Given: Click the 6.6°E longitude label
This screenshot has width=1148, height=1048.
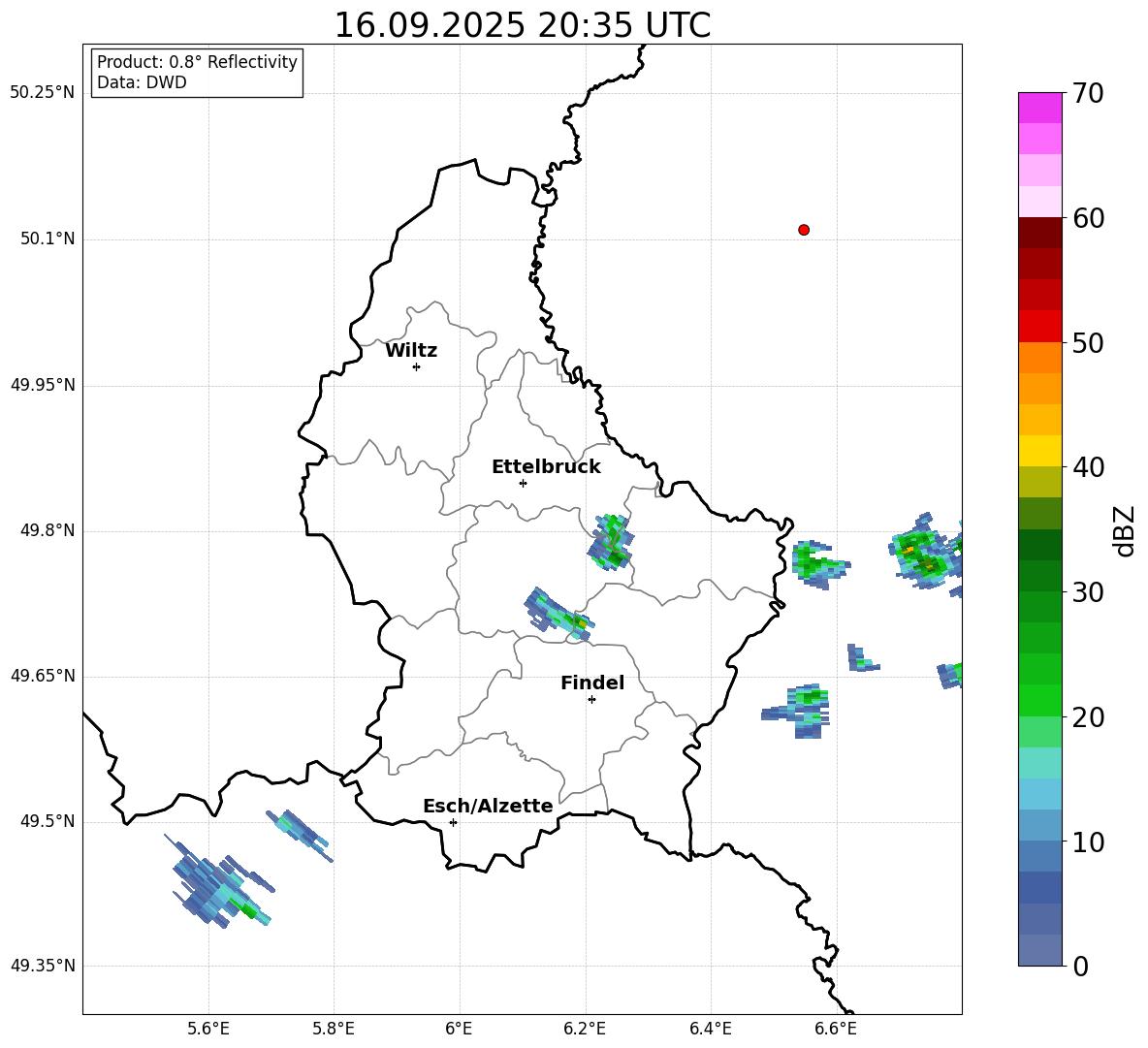Looking at the screenshot, I should click(836, 1029).
